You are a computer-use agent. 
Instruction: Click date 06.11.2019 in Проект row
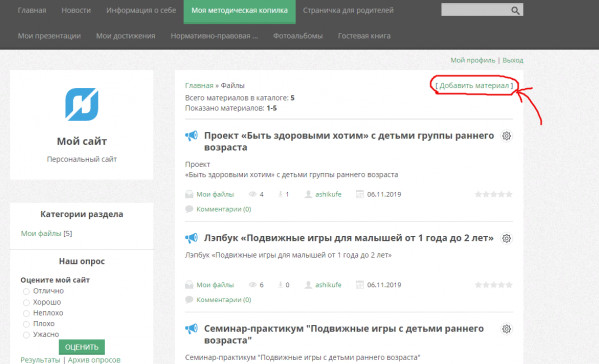(x=384, y=194)
